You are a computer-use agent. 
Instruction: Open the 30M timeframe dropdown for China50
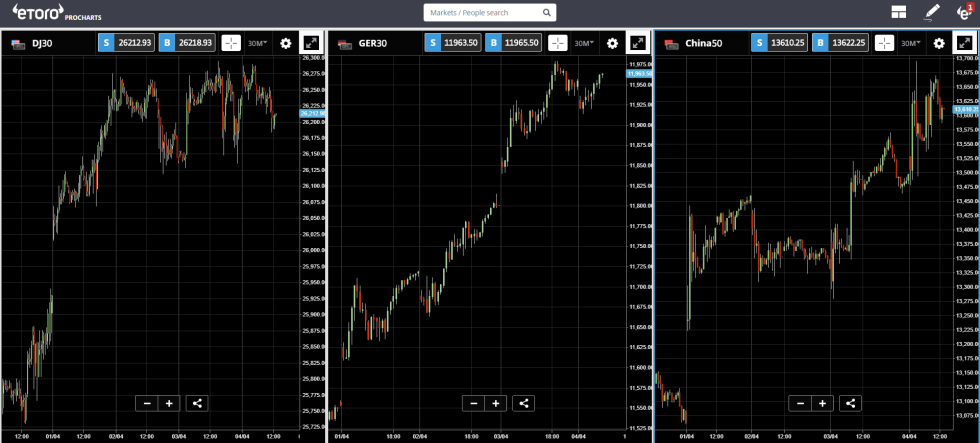910,43
